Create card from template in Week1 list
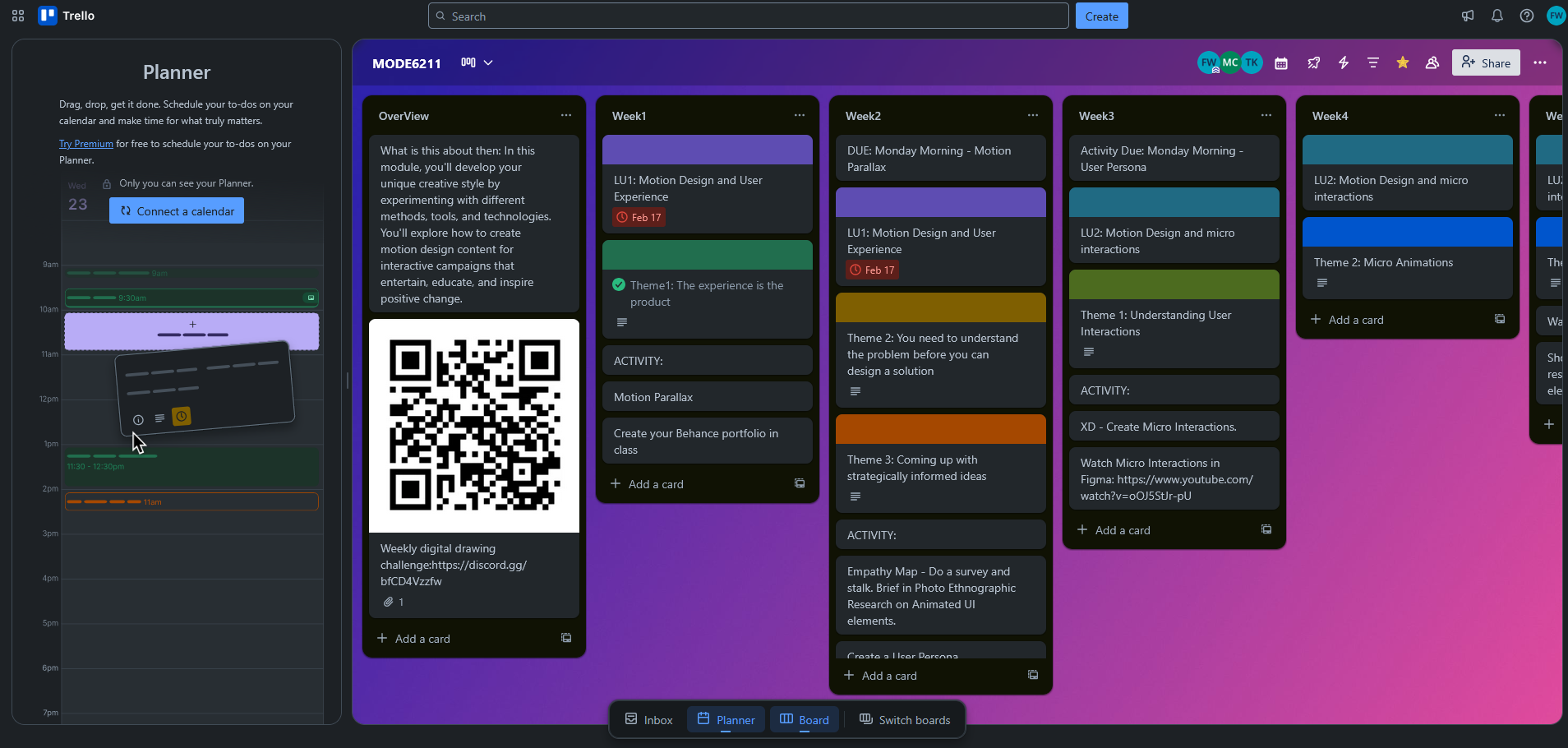 tap(800, 484)
